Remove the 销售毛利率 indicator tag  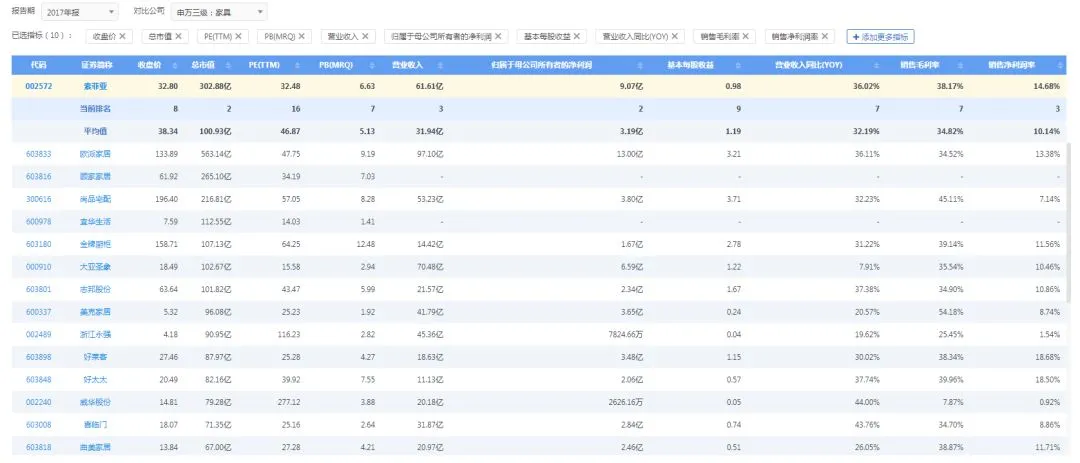[745, 37]
